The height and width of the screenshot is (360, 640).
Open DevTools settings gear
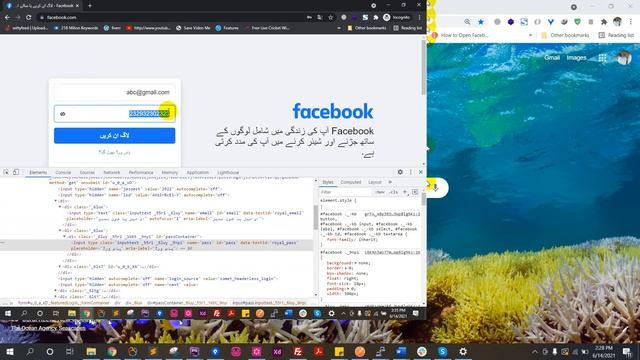[x=400, y=172]
